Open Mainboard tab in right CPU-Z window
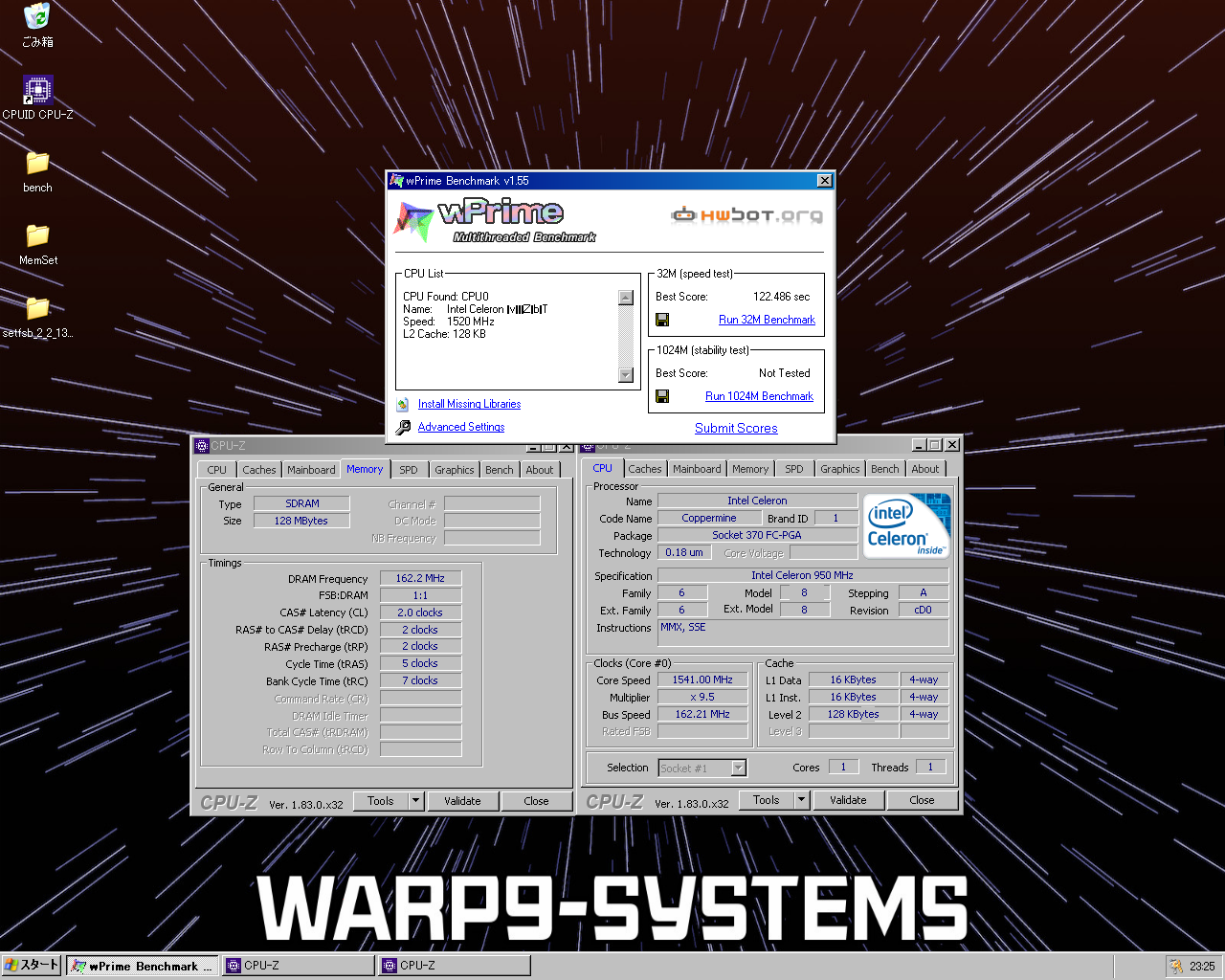Image resolution: width=1225 pixels, height=980 pixels. point(697,469)
